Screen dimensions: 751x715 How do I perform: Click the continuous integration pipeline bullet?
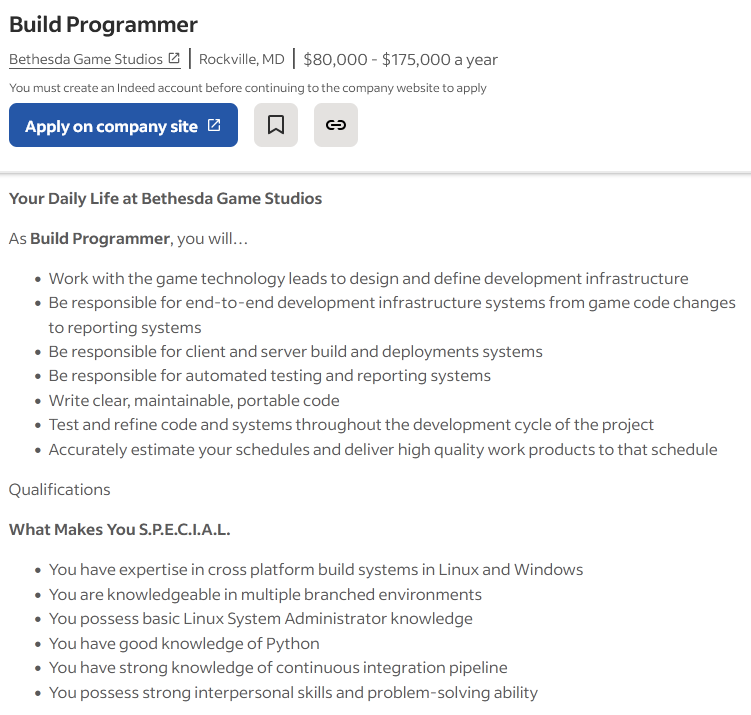click(278, 667)
